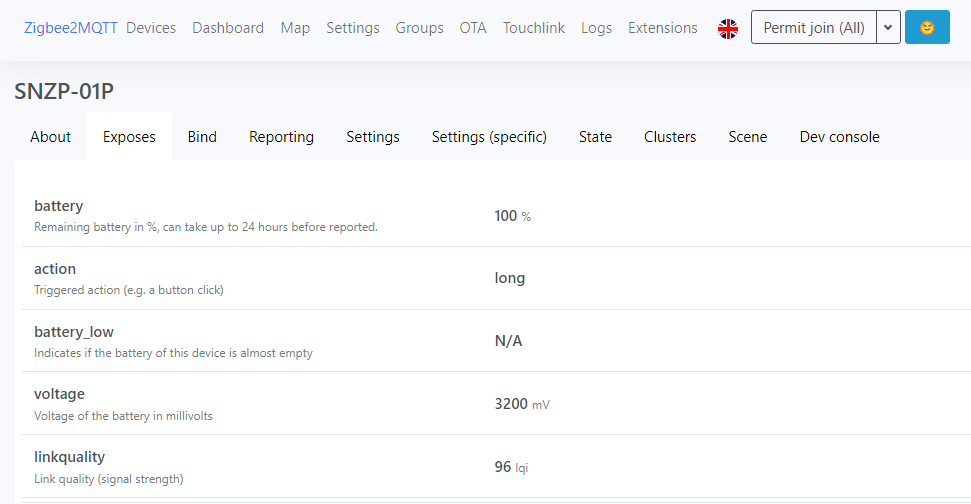Screen dimensions: 971x504
Task: Switch to the About tab
Action: point(51,137)
